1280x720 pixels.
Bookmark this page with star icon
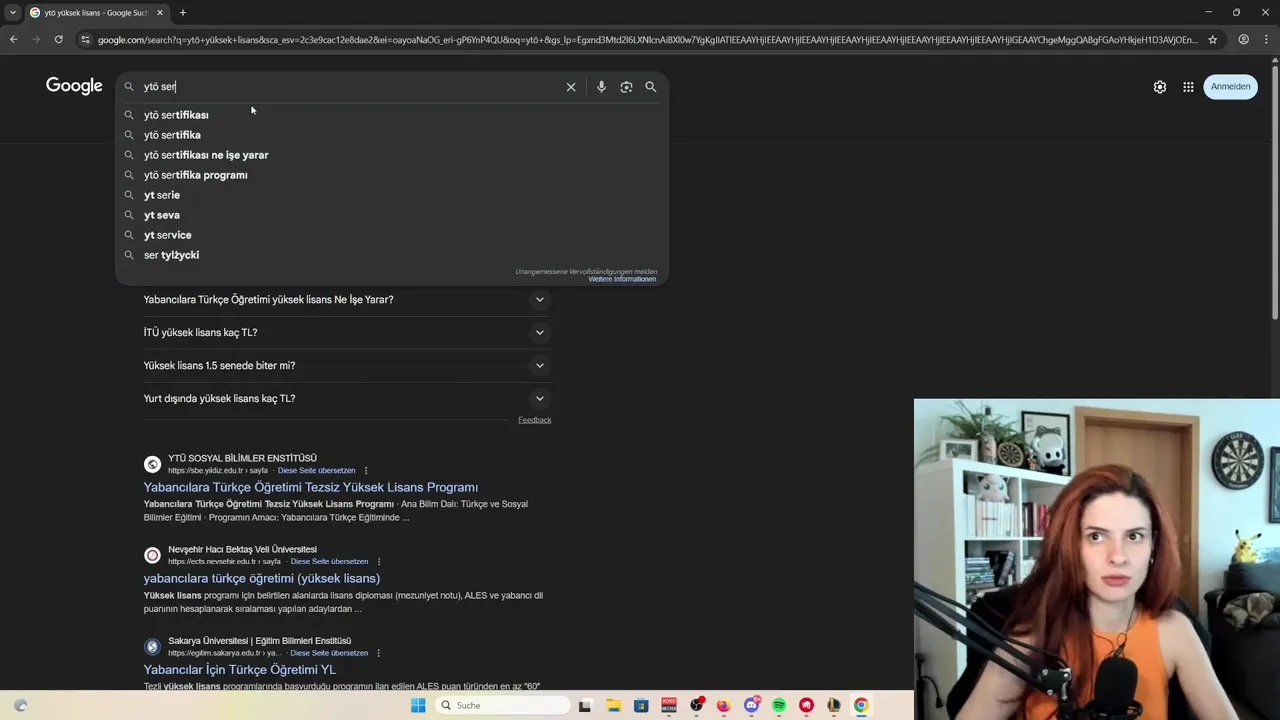(1212, 39)
